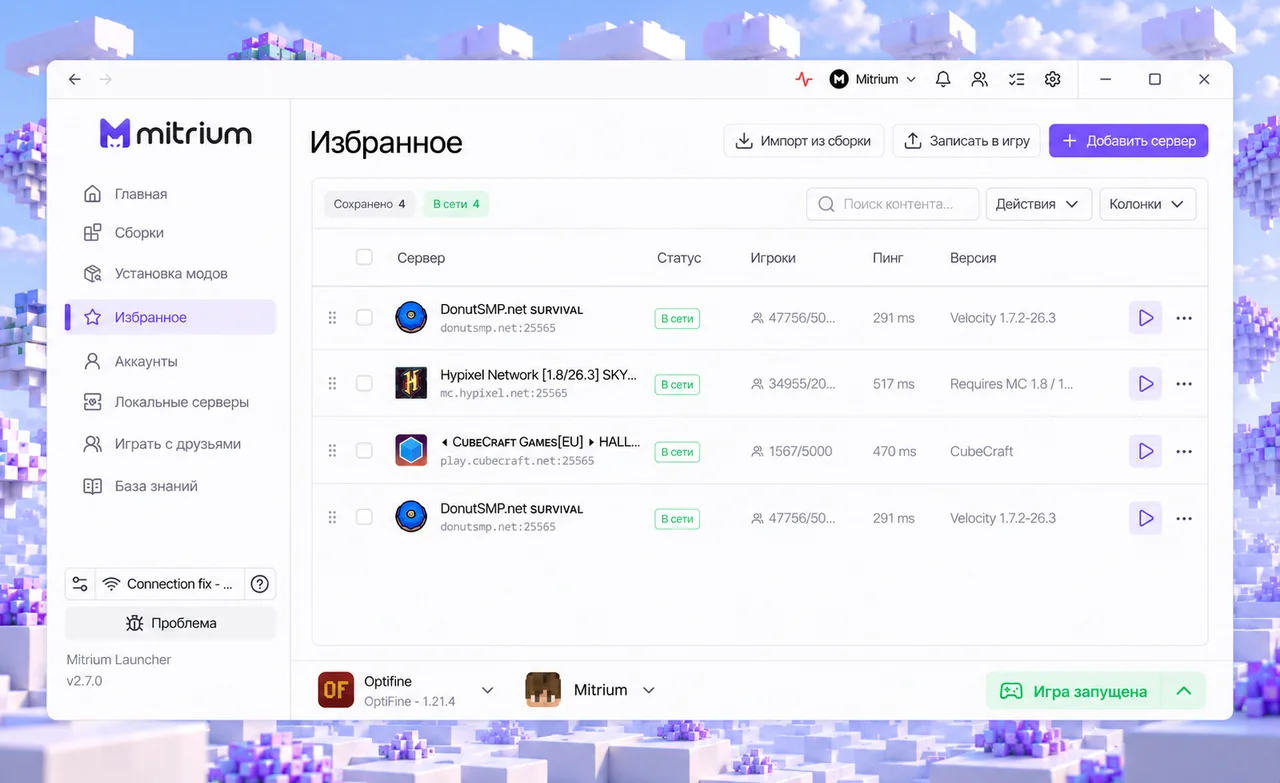Open the task checklist icon

(x=1016, y=79)
